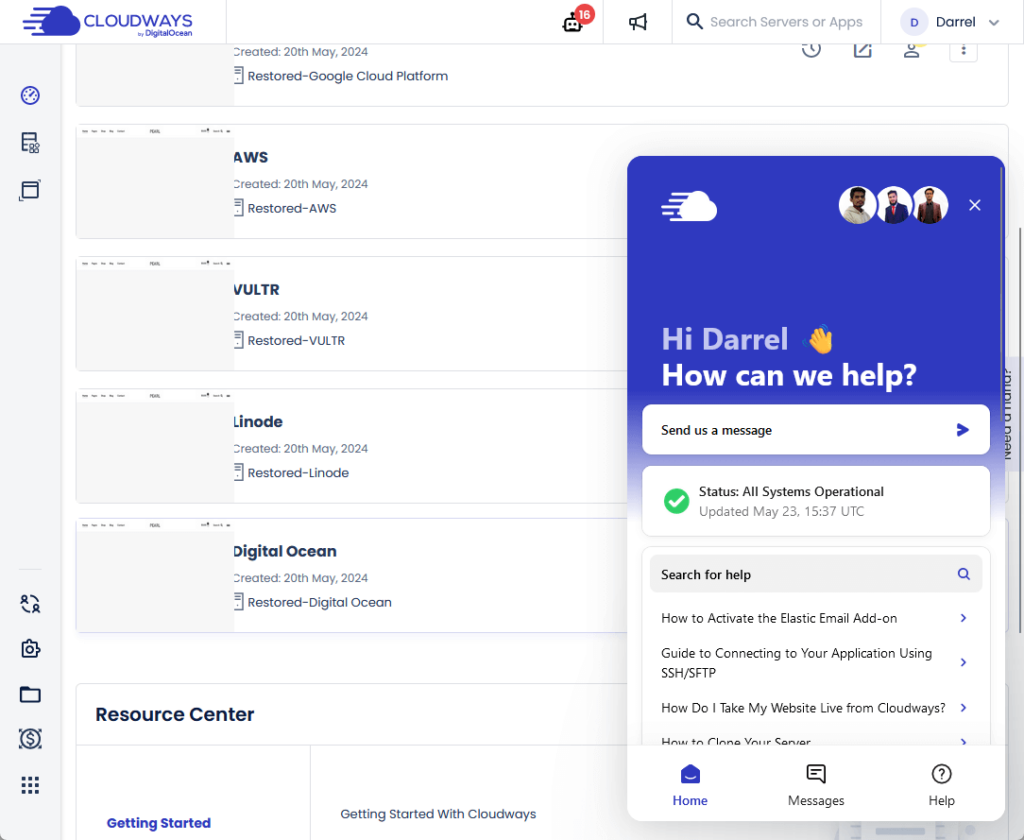Click the VULTR application thumbnail
This screenshot has width=1024, height=840.
point(155,314)
